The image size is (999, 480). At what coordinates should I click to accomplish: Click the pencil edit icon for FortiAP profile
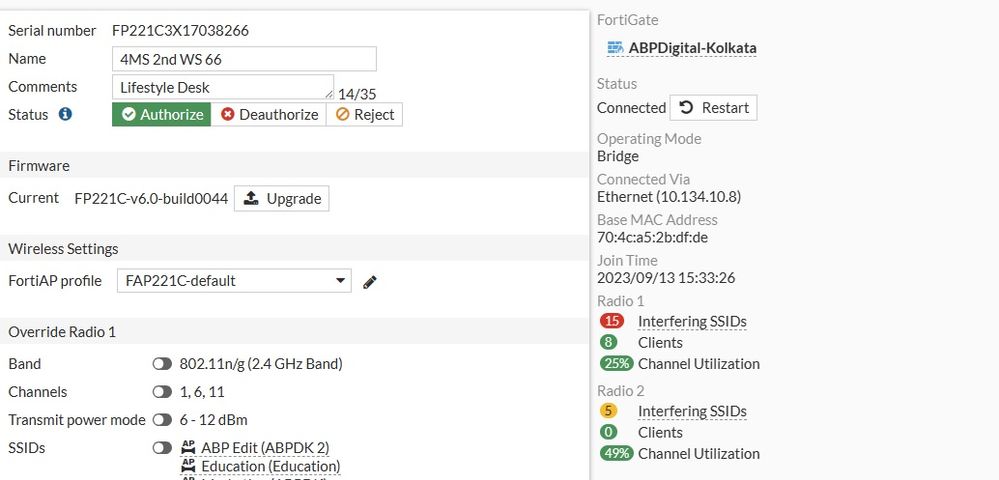pyautogui.click(x=370, y=282)
